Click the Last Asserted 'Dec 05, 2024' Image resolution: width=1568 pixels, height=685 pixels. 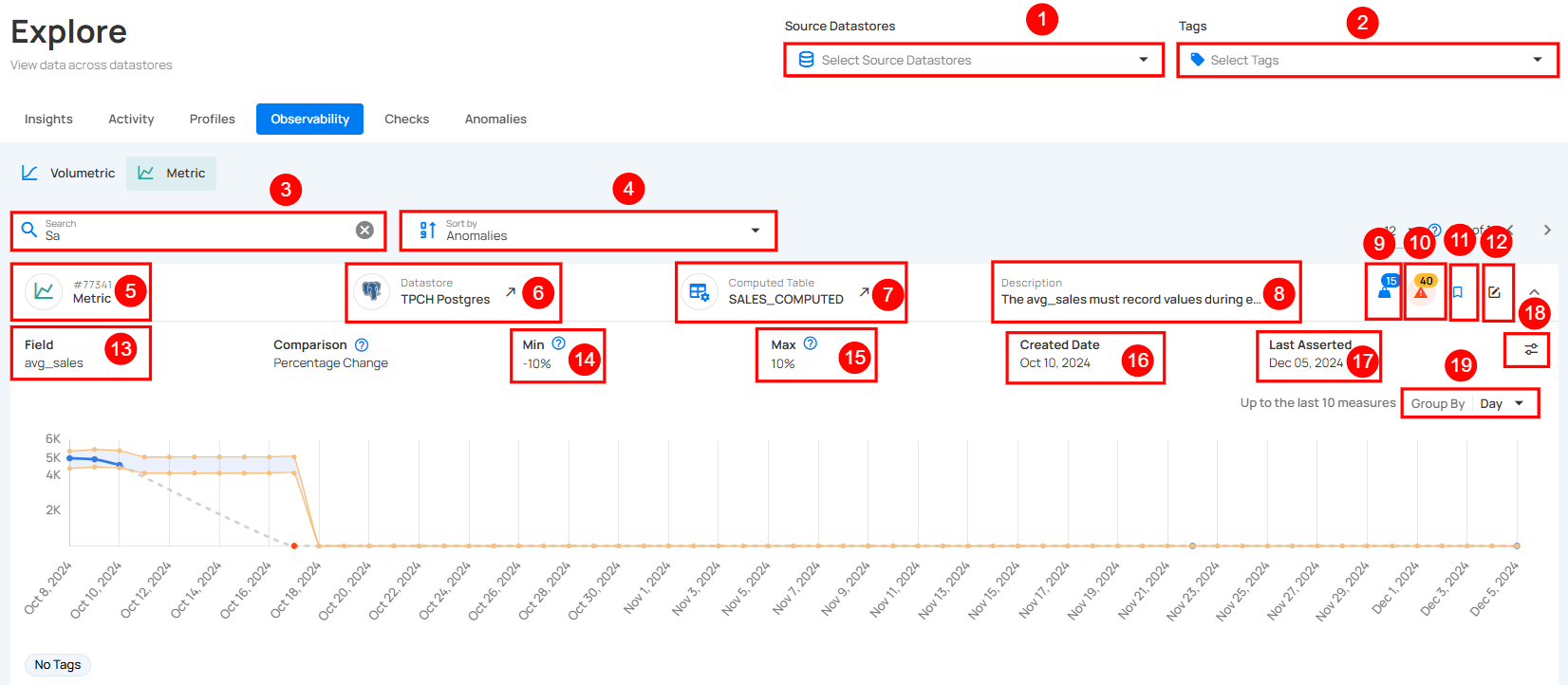pos(1306,363)
